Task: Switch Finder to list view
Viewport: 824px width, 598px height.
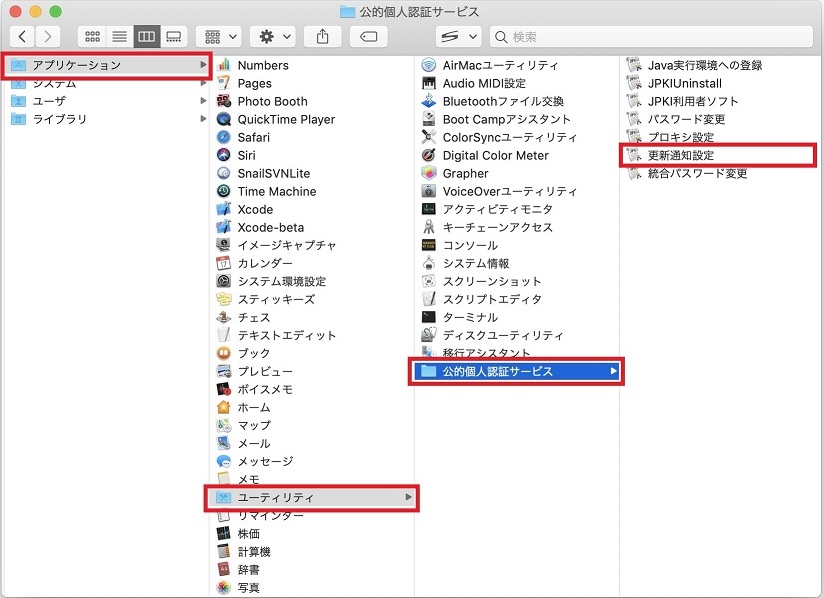Action: pos(120,37)
